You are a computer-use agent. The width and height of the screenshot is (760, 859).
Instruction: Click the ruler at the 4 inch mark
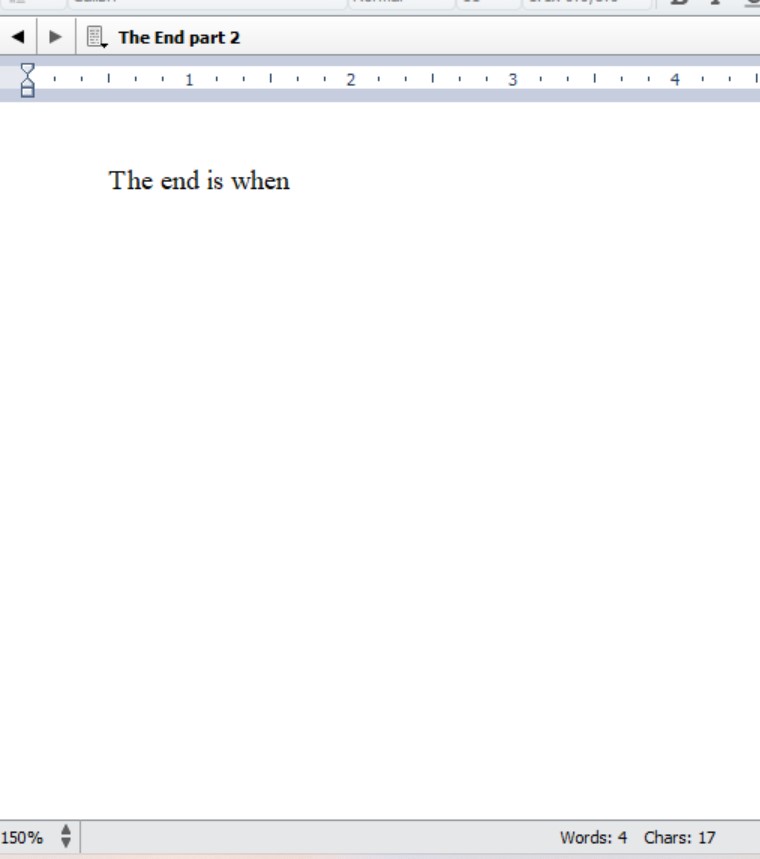point(674,79)
